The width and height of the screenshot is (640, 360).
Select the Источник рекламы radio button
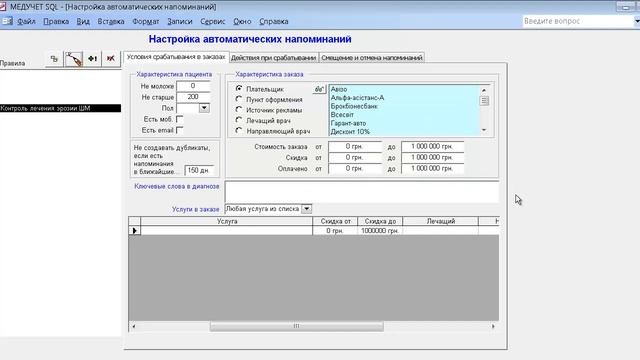tap(239, 110)
